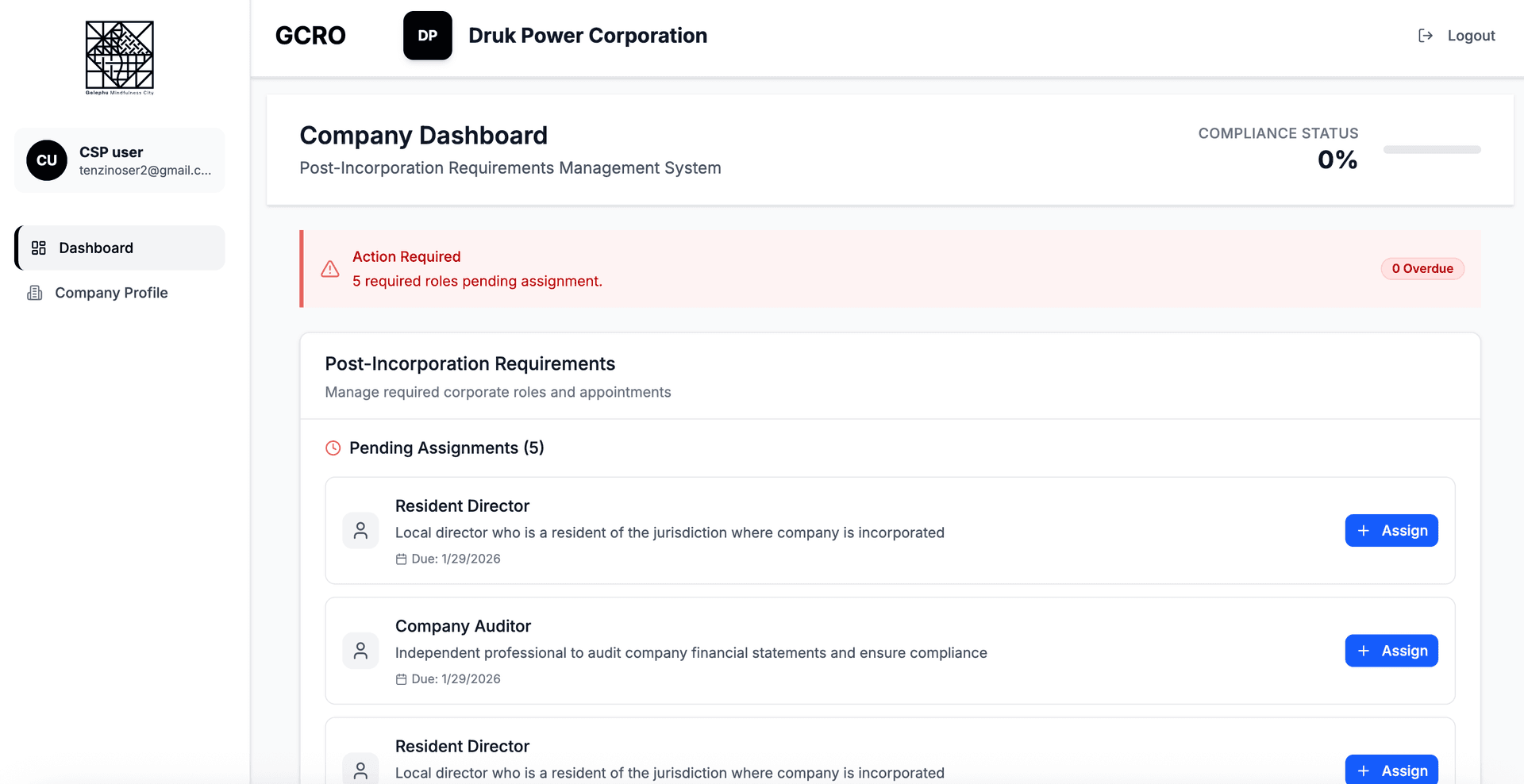
Task: Open the Dashboard grid icon in sidebar
Action: (38, 248)
